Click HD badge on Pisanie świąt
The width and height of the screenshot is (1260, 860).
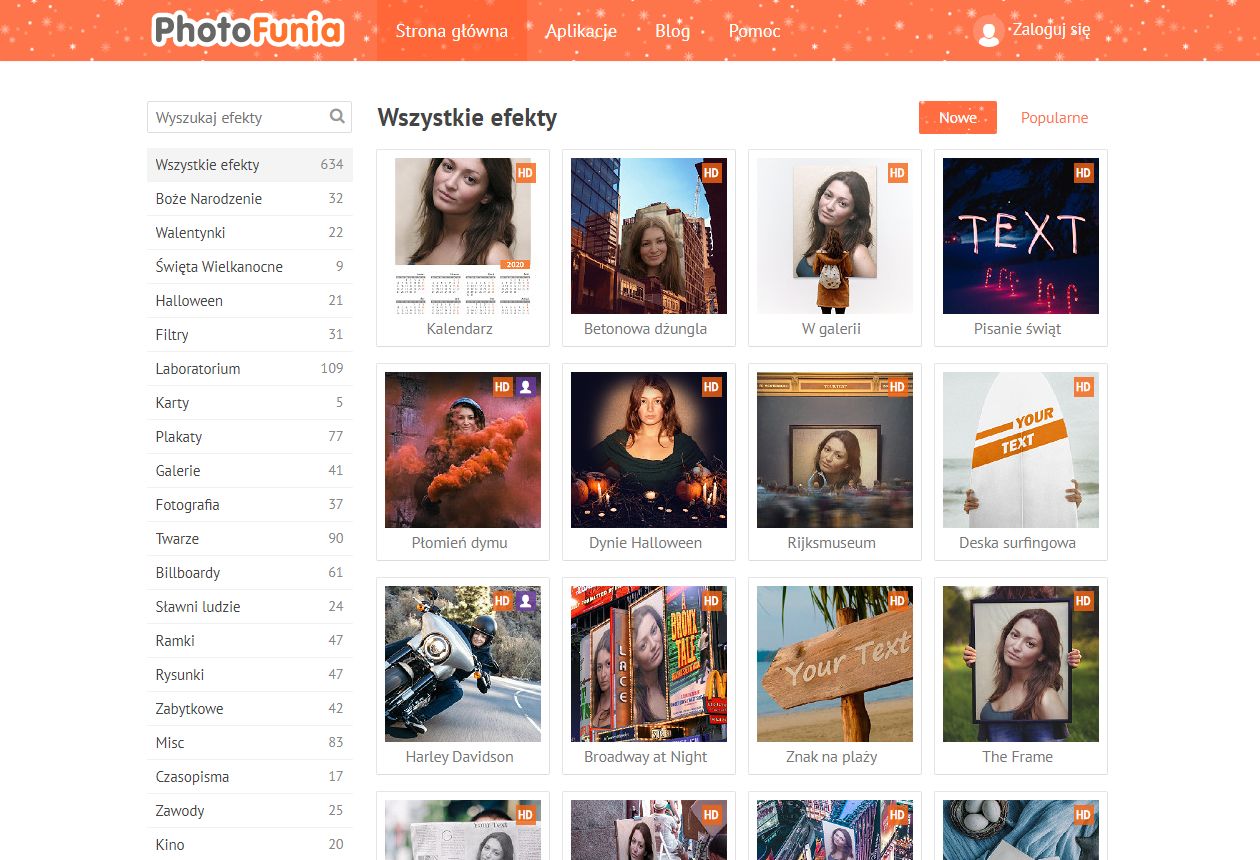click(x=1084, y=173)
